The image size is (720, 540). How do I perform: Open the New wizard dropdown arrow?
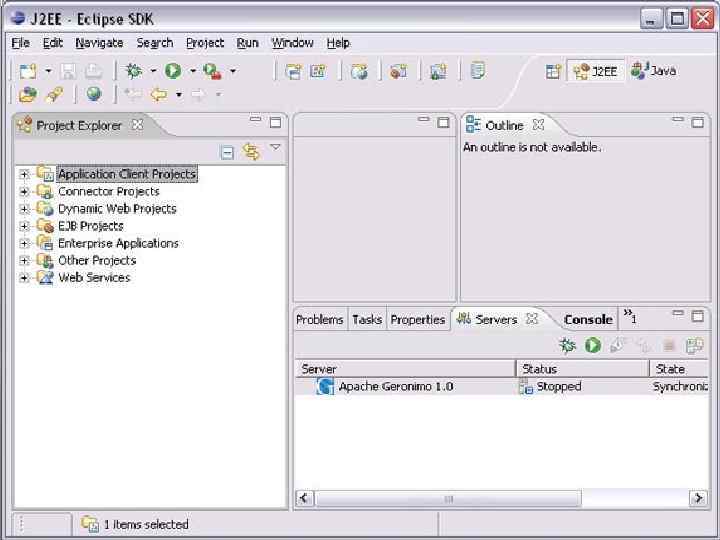pos(48,71)
